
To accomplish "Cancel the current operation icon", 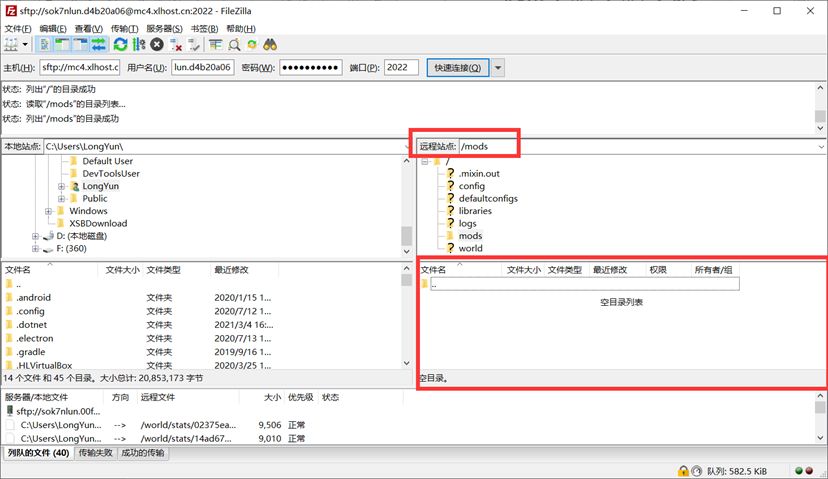I will [x=157, y=45].
